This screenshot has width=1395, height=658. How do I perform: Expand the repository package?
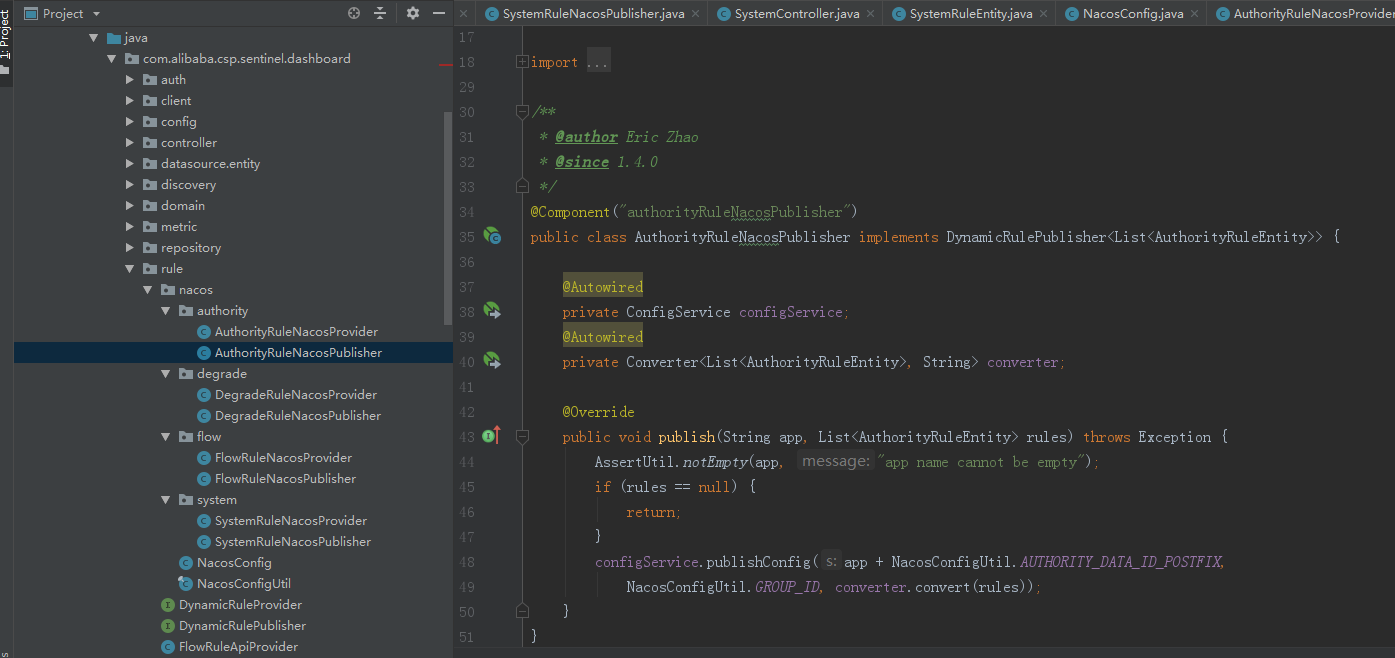coord(130,248)
